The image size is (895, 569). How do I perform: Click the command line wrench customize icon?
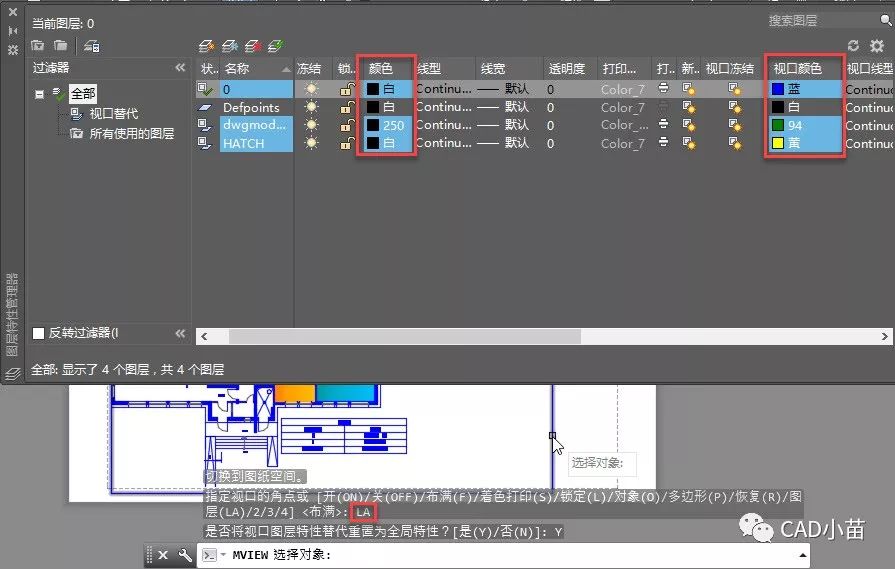tap(184, 554)
